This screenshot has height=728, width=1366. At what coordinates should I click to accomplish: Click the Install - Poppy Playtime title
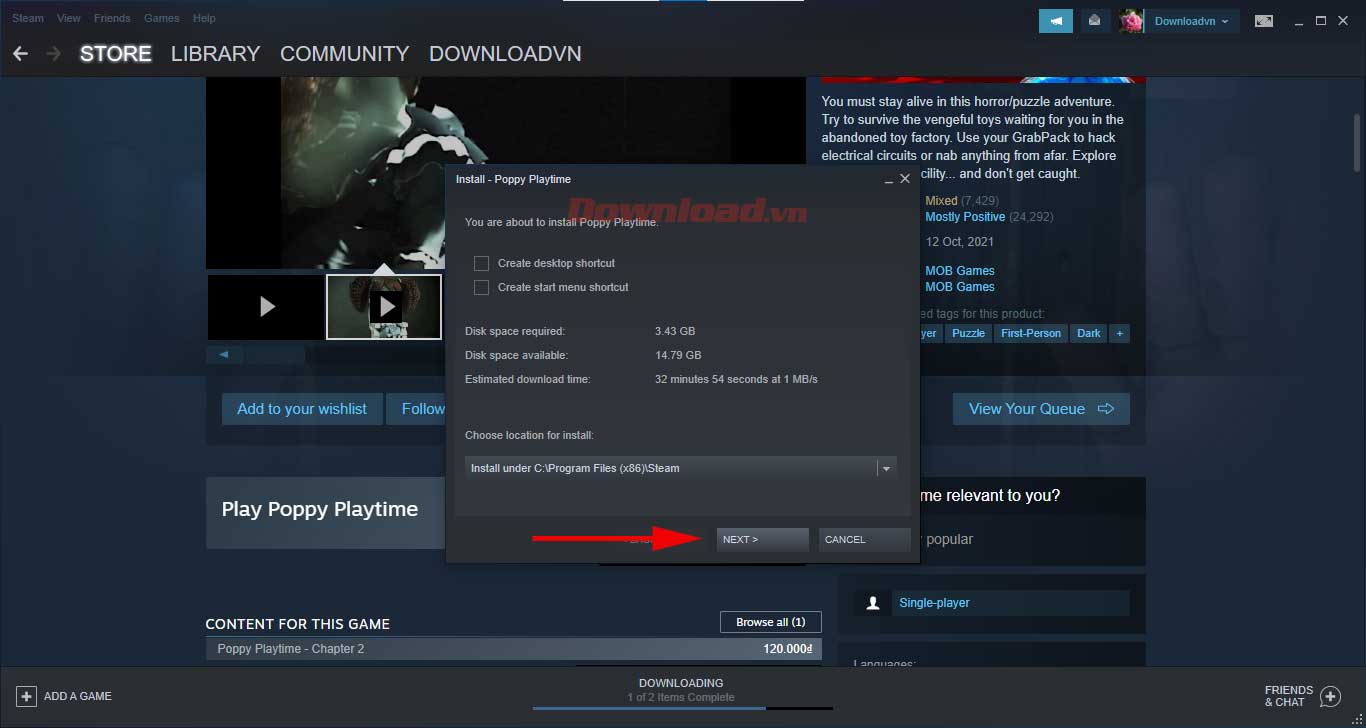coord(514,179)
